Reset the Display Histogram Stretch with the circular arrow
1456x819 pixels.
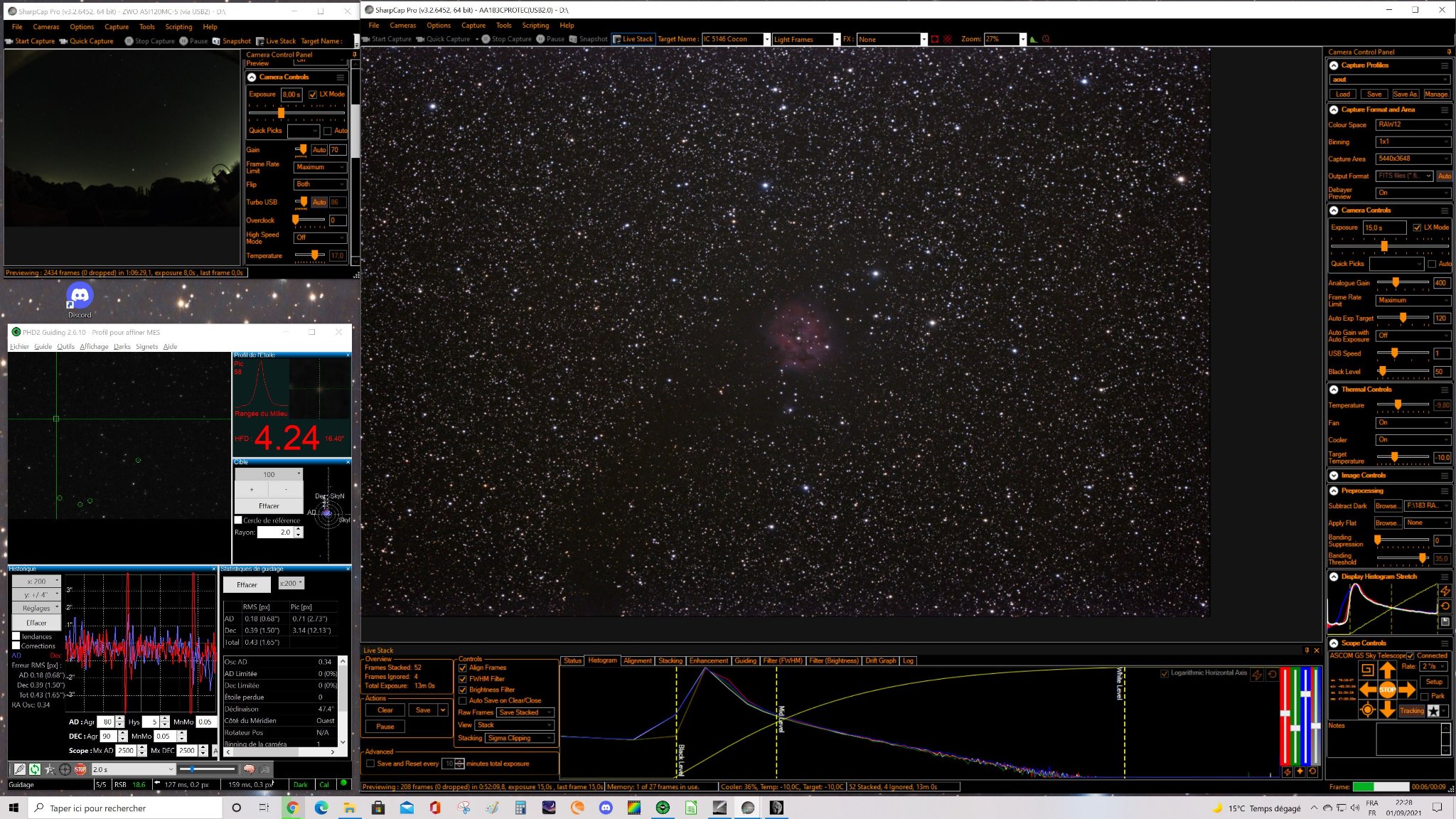pos(1445,606)
